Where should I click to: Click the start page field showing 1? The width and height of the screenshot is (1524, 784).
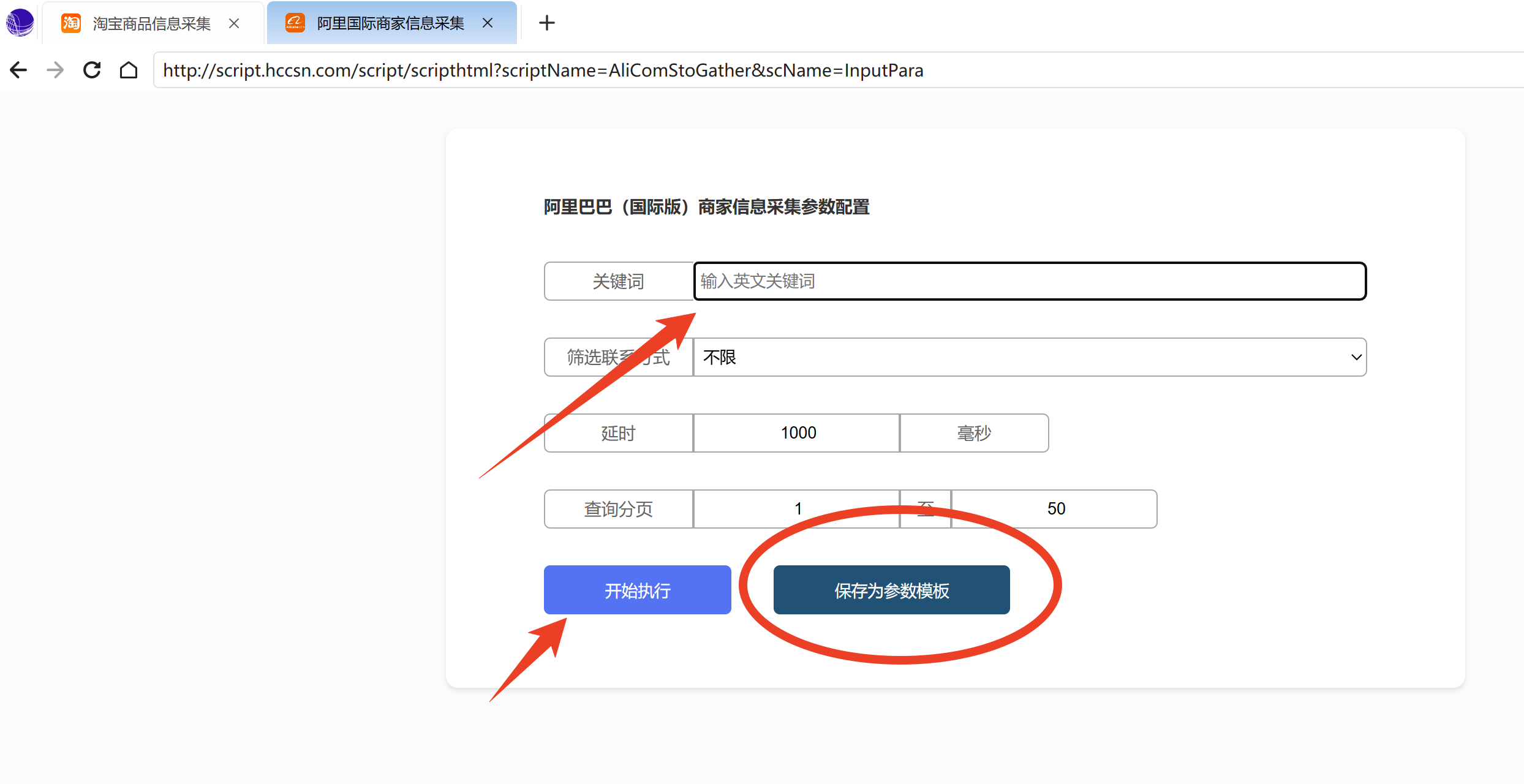point(796,509)
